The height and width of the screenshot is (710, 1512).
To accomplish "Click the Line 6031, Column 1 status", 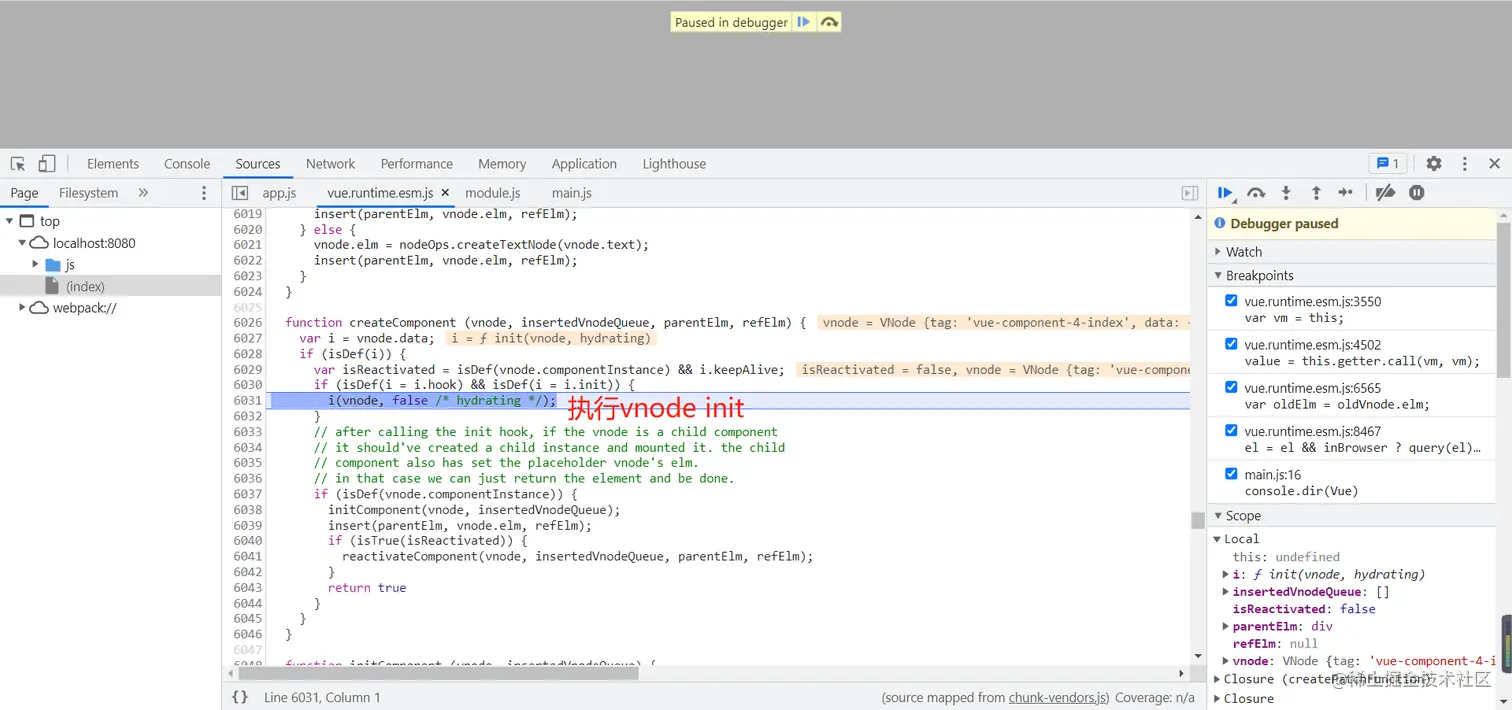I will click(x=322, y=698).
